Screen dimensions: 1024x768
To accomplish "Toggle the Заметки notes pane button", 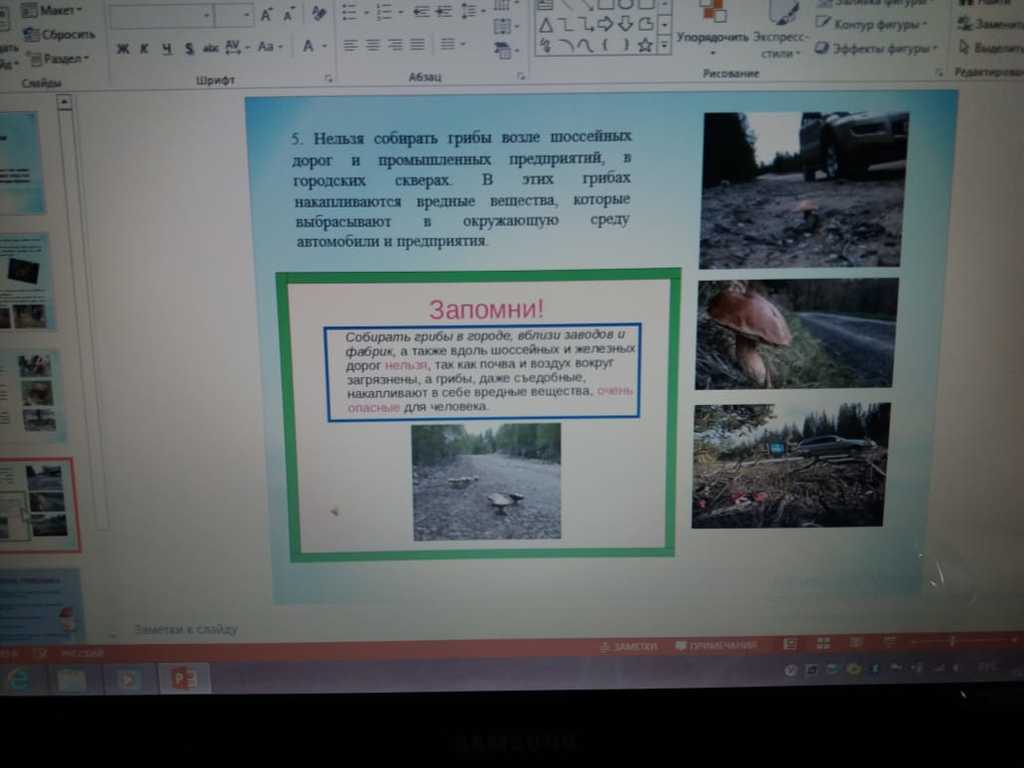I will pos(628,647).
